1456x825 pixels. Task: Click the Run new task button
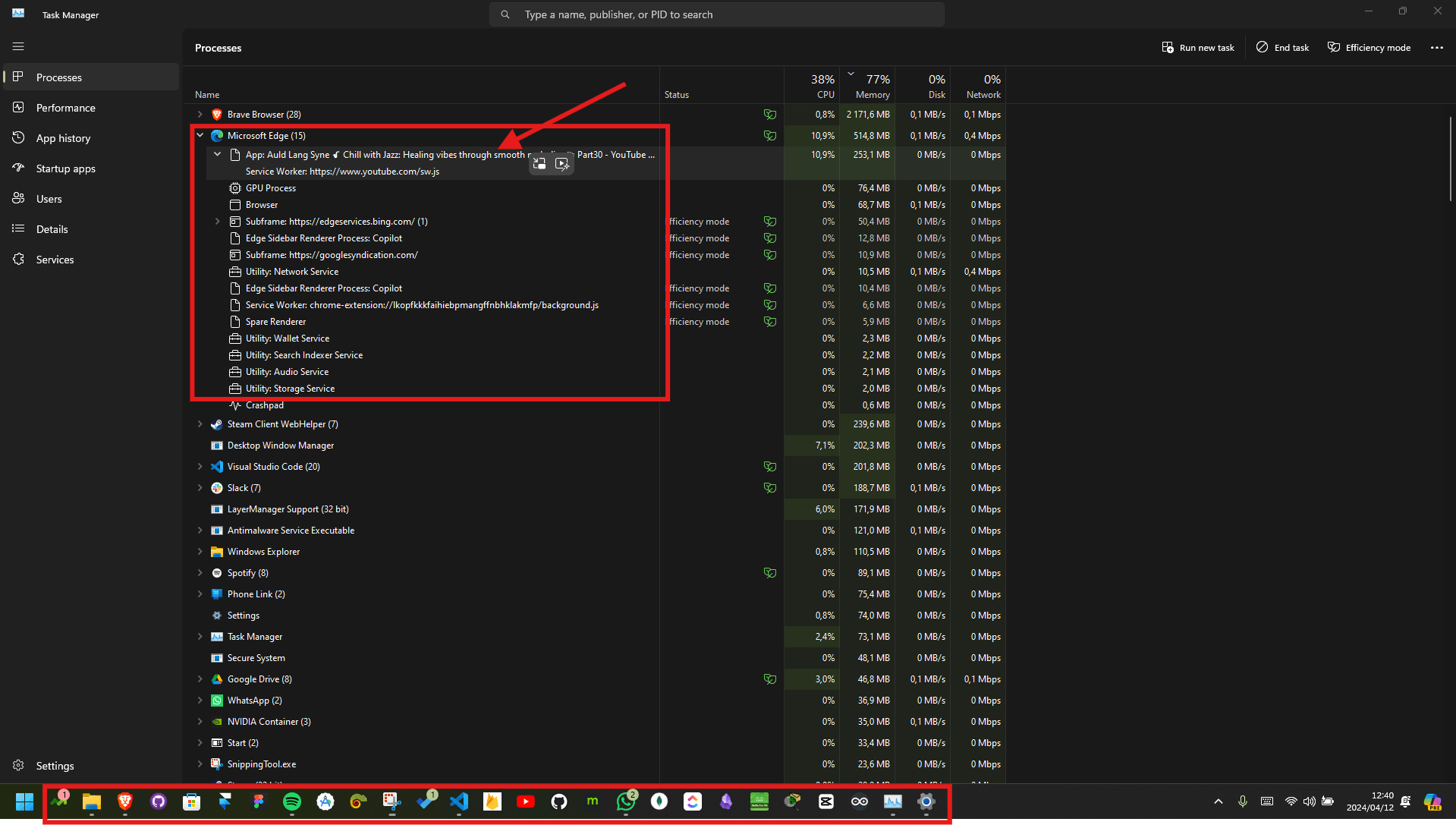pos(1197,47)
